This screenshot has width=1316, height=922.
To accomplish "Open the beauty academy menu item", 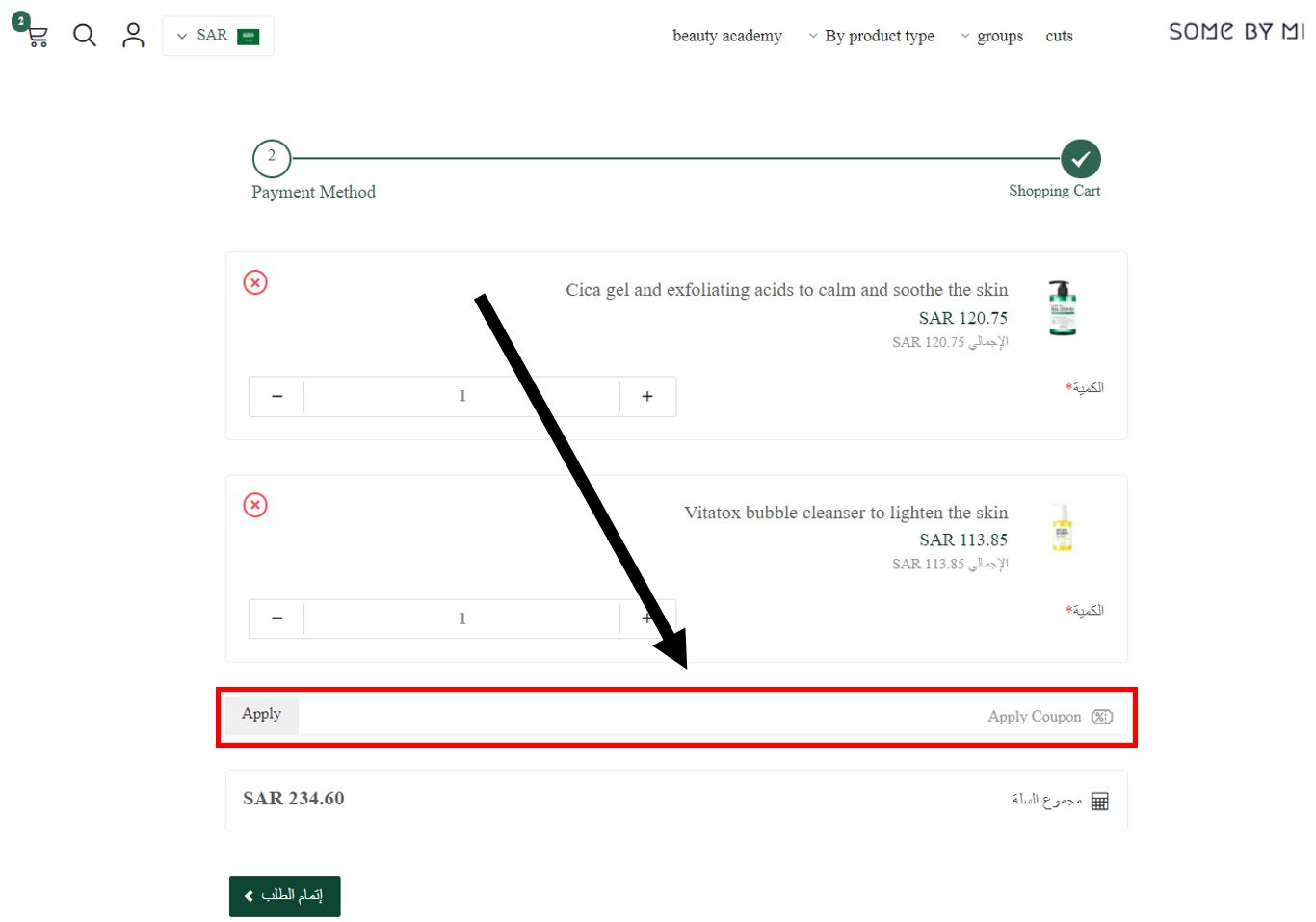I will click(x=727, y=36).
